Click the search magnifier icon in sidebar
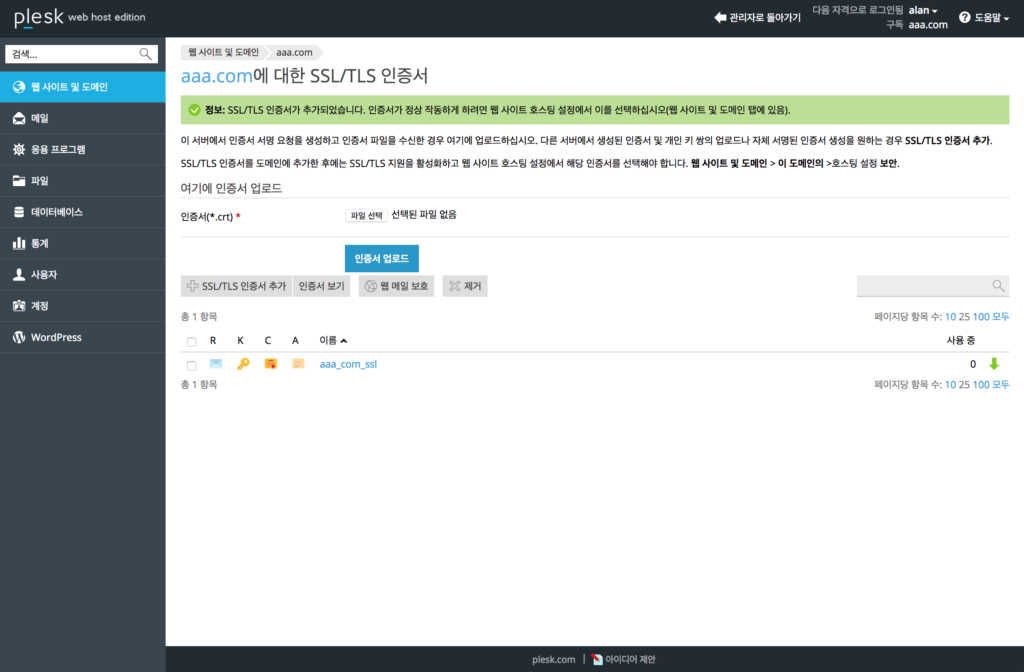This screenshot has height=672, width=1024. (x=146, y=54)
